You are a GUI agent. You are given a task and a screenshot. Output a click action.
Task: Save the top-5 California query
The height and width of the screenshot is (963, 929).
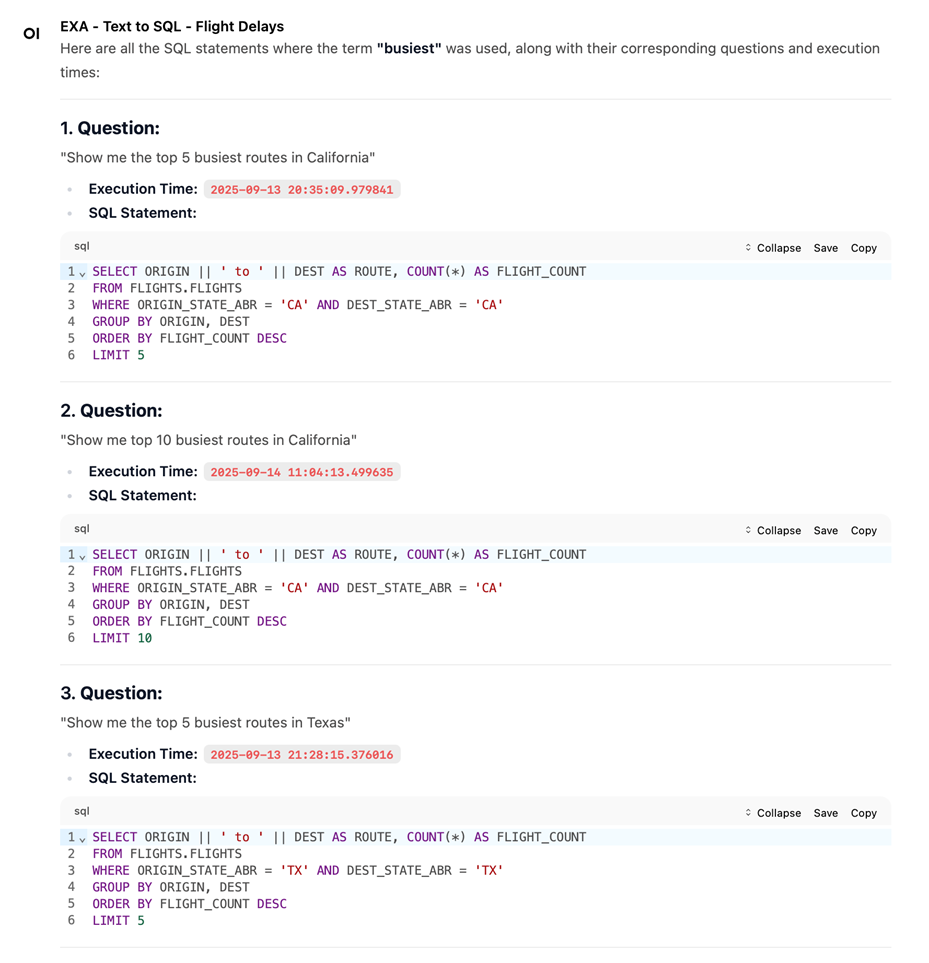(825, 247)
